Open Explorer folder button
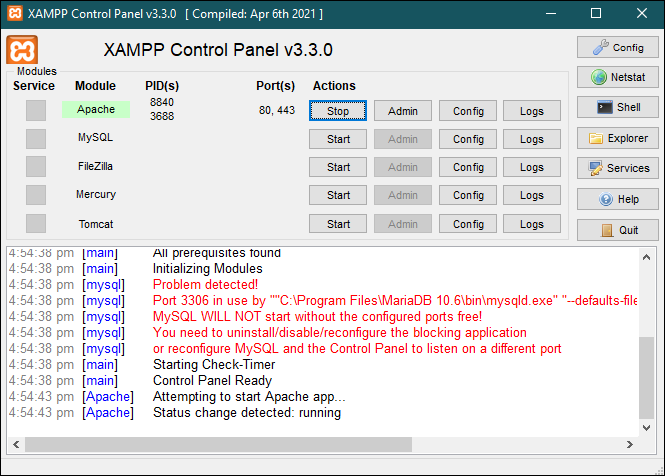 point(616,138)
